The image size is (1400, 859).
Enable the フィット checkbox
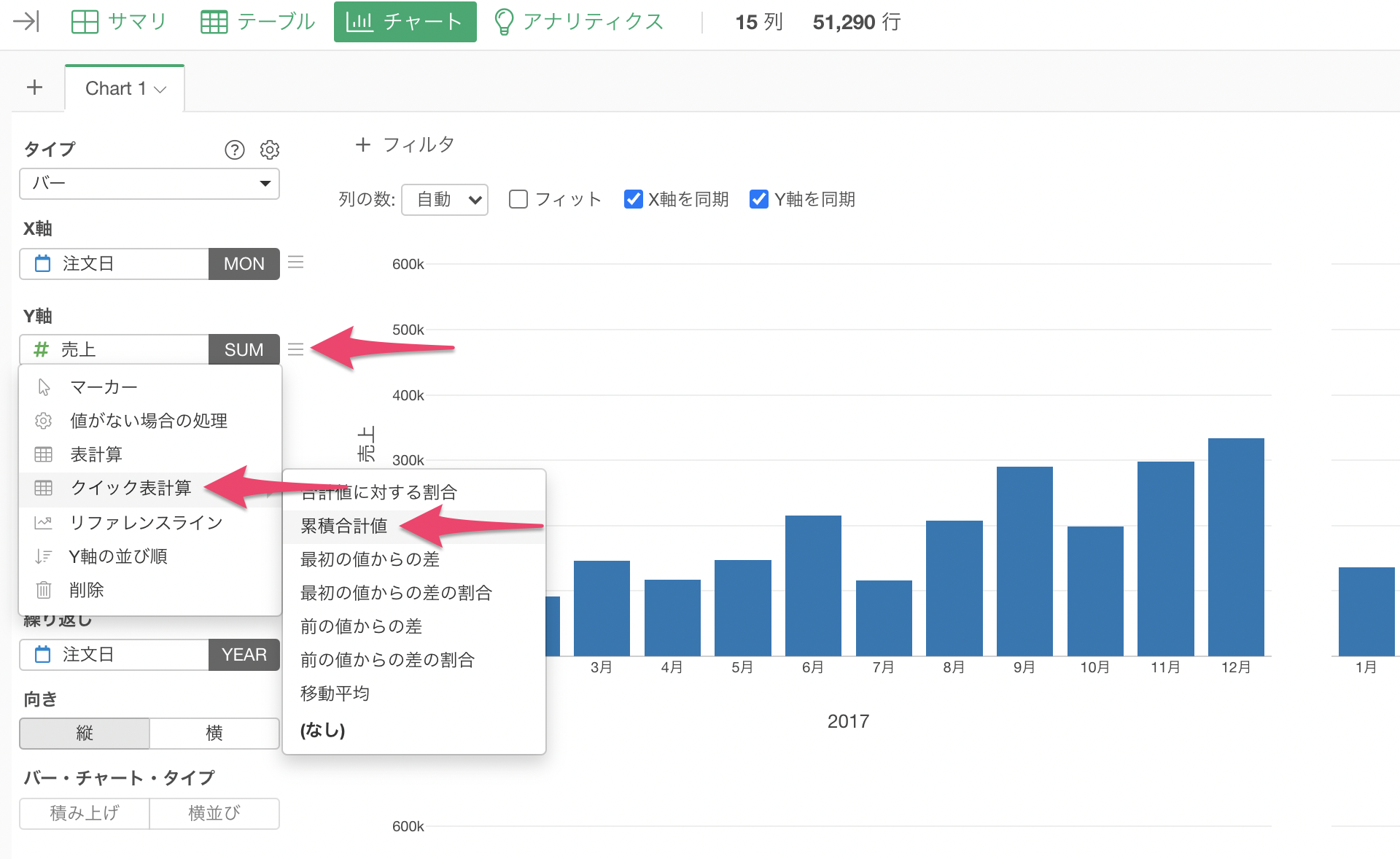[x=518, y=199]
